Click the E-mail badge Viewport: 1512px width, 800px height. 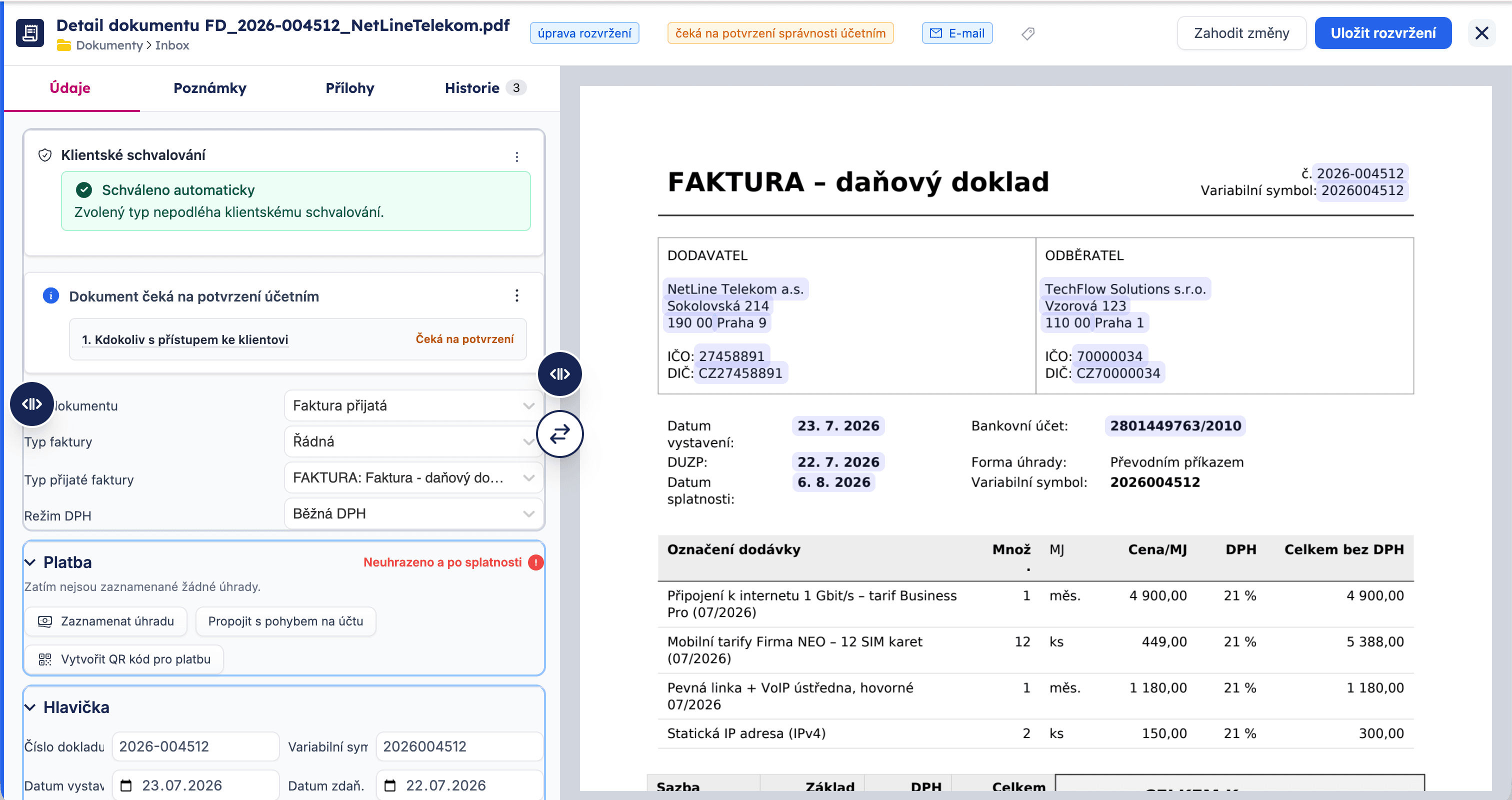[x=957, y=33]
